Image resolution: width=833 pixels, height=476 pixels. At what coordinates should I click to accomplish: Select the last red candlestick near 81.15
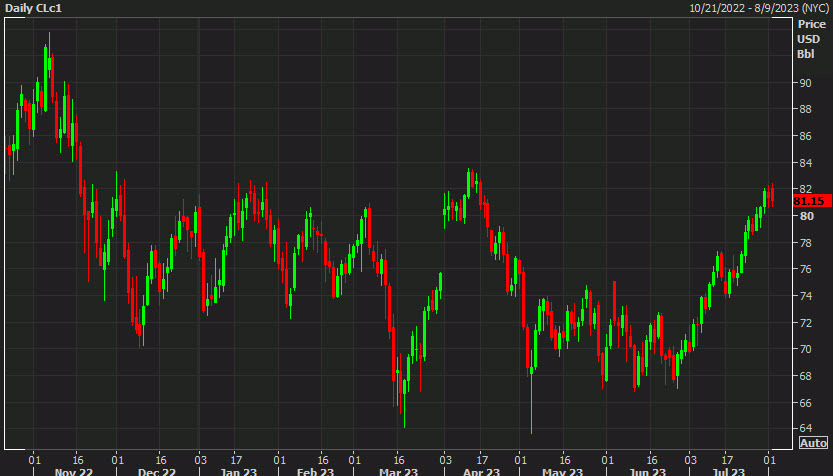click(772, 194)
